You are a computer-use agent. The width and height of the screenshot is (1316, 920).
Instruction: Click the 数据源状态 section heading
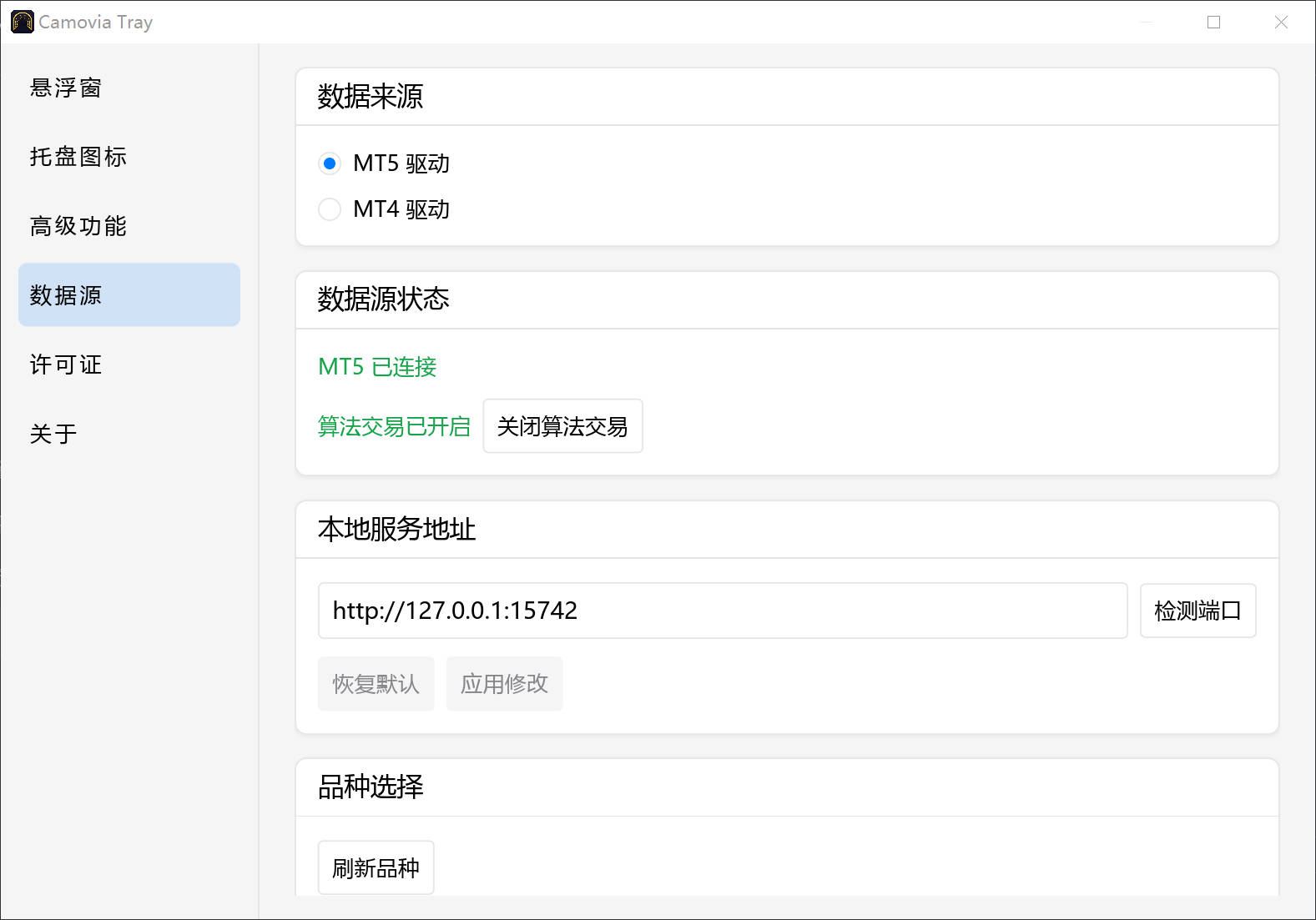(x=383, y=299)
